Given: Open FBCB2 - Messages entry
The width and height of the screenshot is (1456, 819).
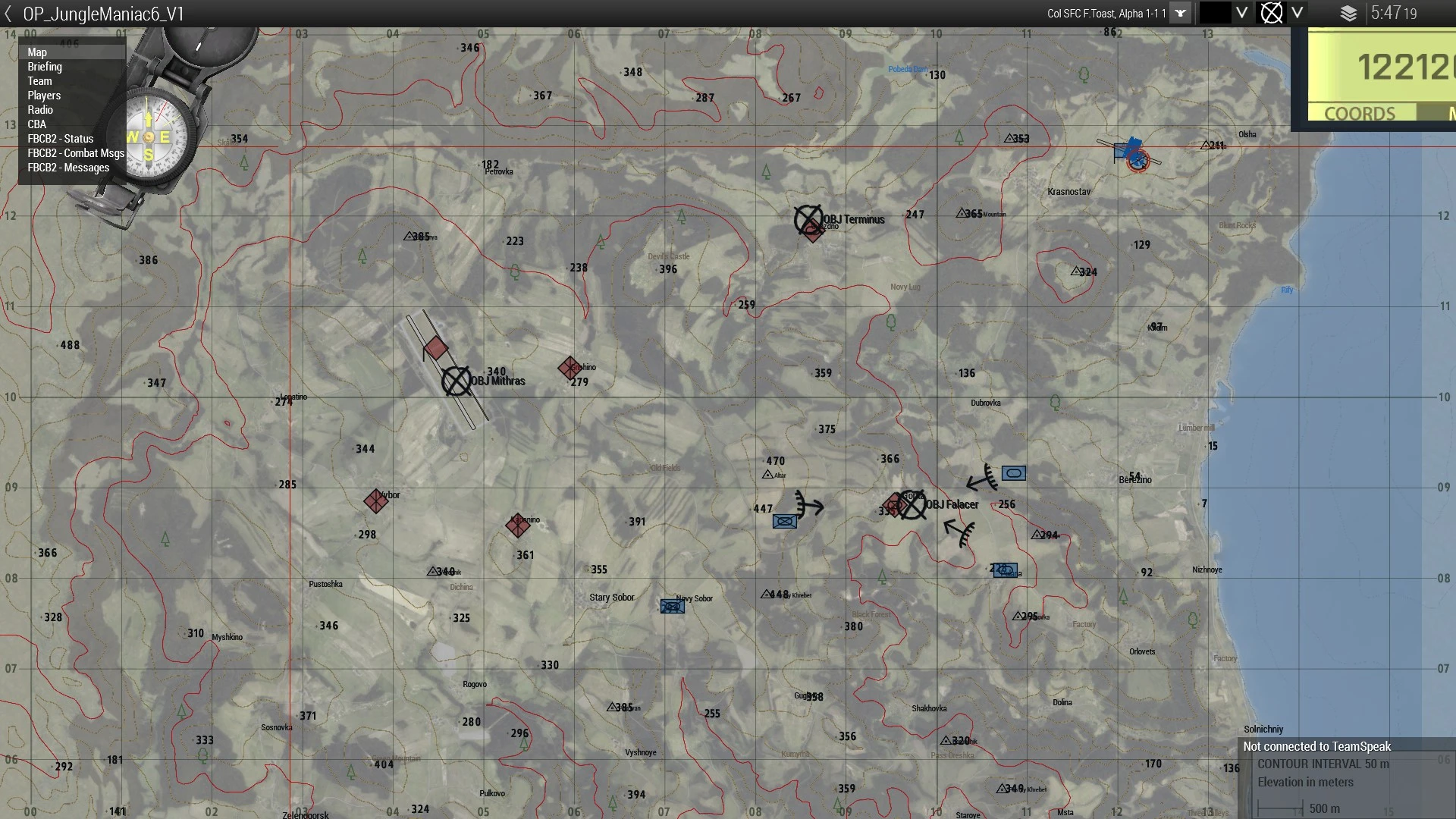Looking at the screenshot, I should point(68,168).
